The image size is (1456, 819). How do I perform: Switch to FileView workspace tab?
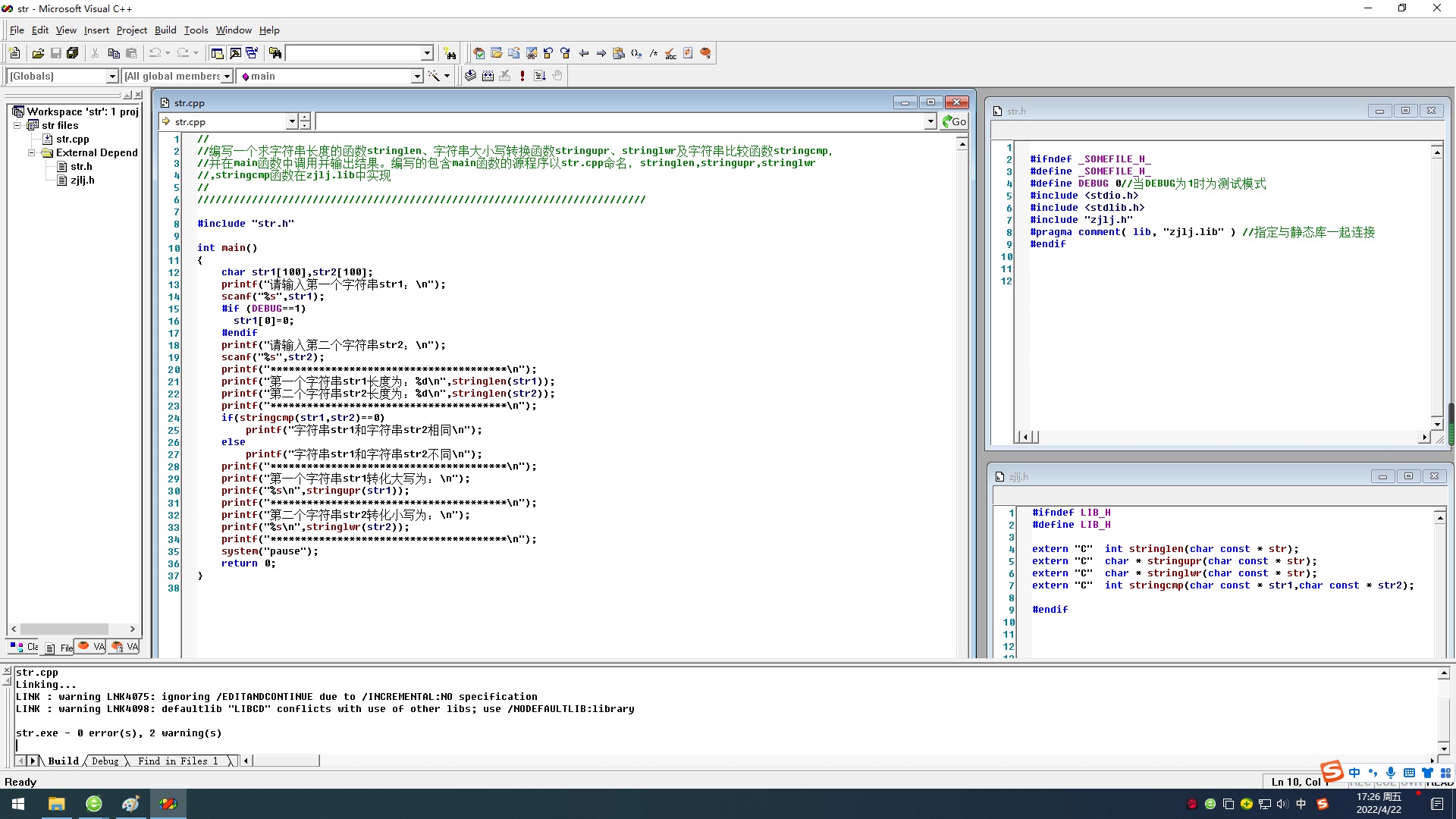pos(58,648)
